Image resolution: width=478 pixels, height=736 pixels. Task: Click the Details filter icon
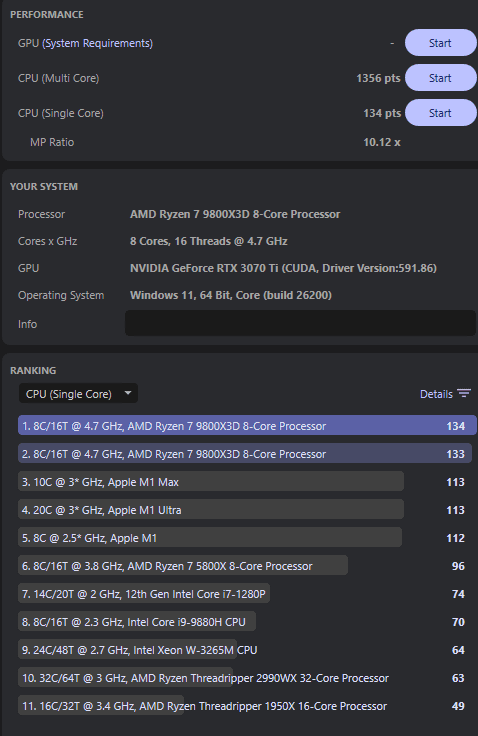pyautogui.click(x=464, y=393)
